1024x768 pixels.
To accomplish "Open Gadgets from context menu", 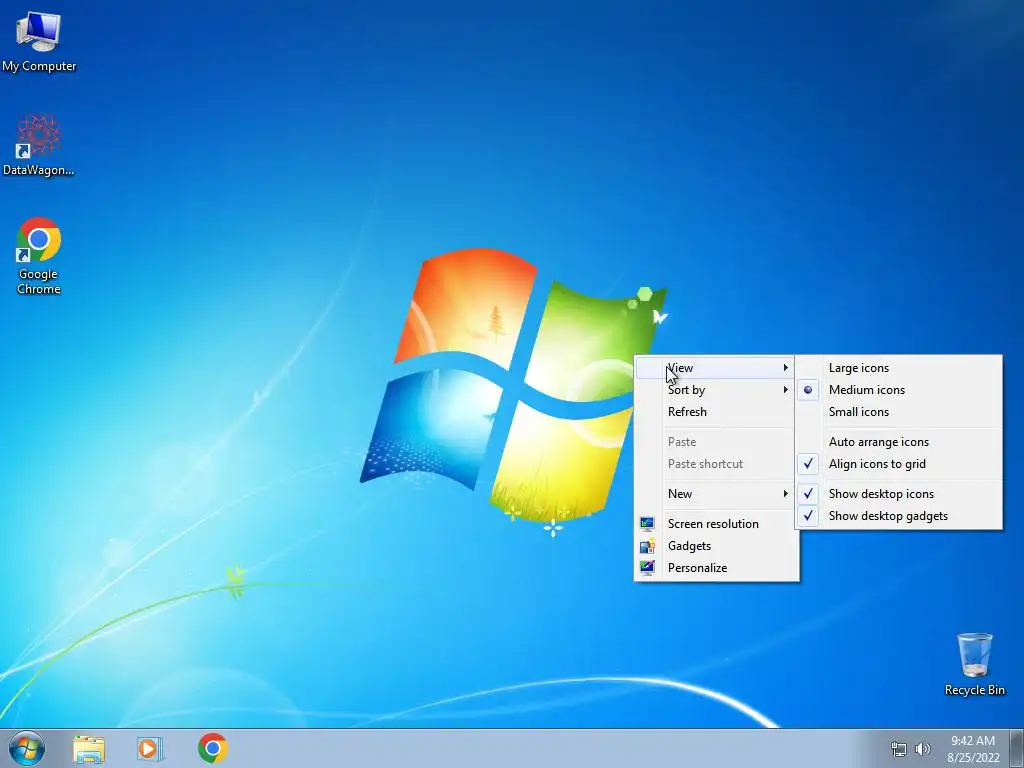I will click(x=716, y=546).
